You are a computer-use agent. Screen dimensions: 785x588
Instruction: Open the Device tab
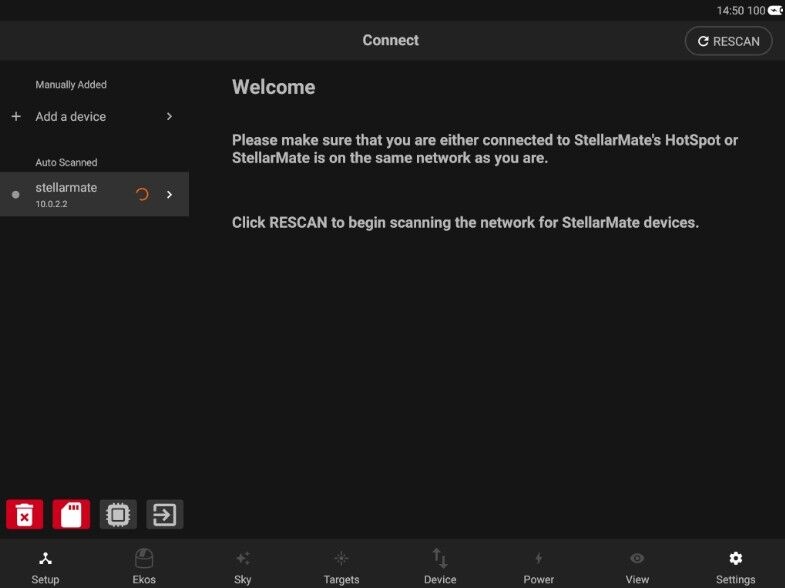(440, 567)
